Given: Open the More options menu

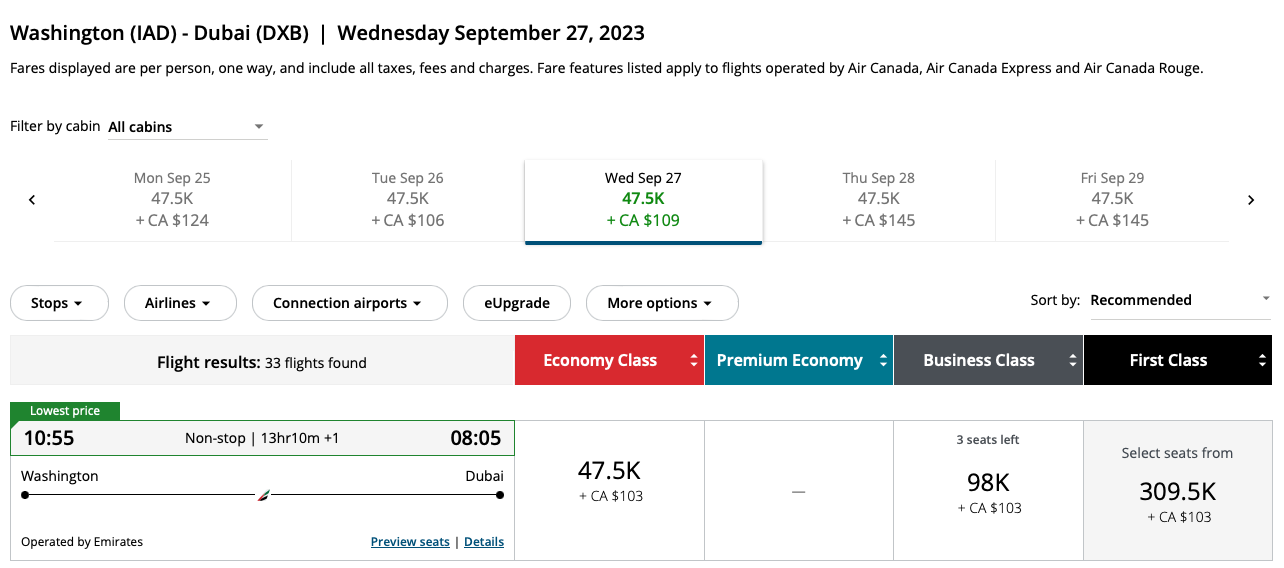Looking at the screenshot, I should (x=661, y=303).
